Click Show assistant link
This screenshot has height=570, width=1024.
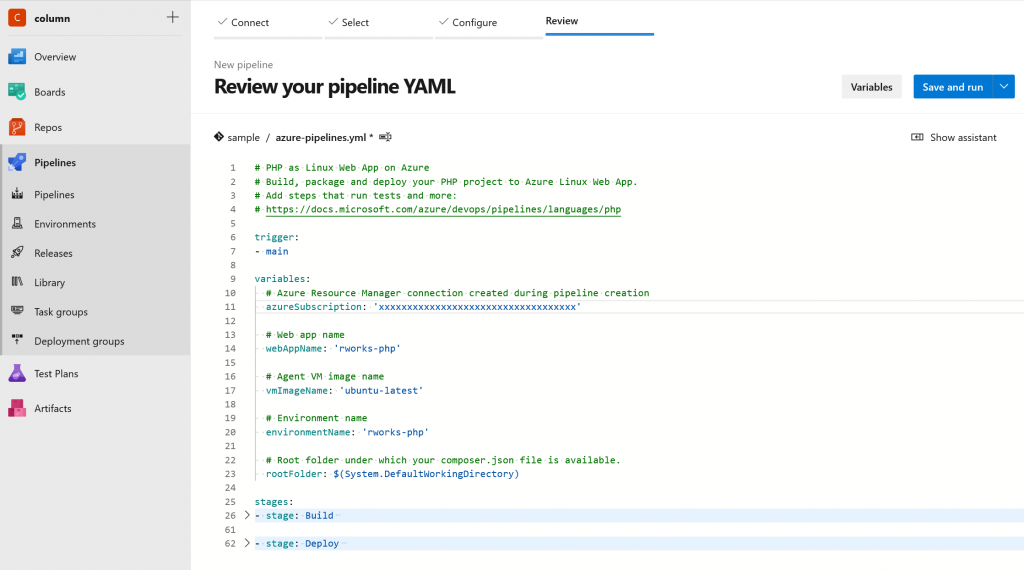(963, 137)
